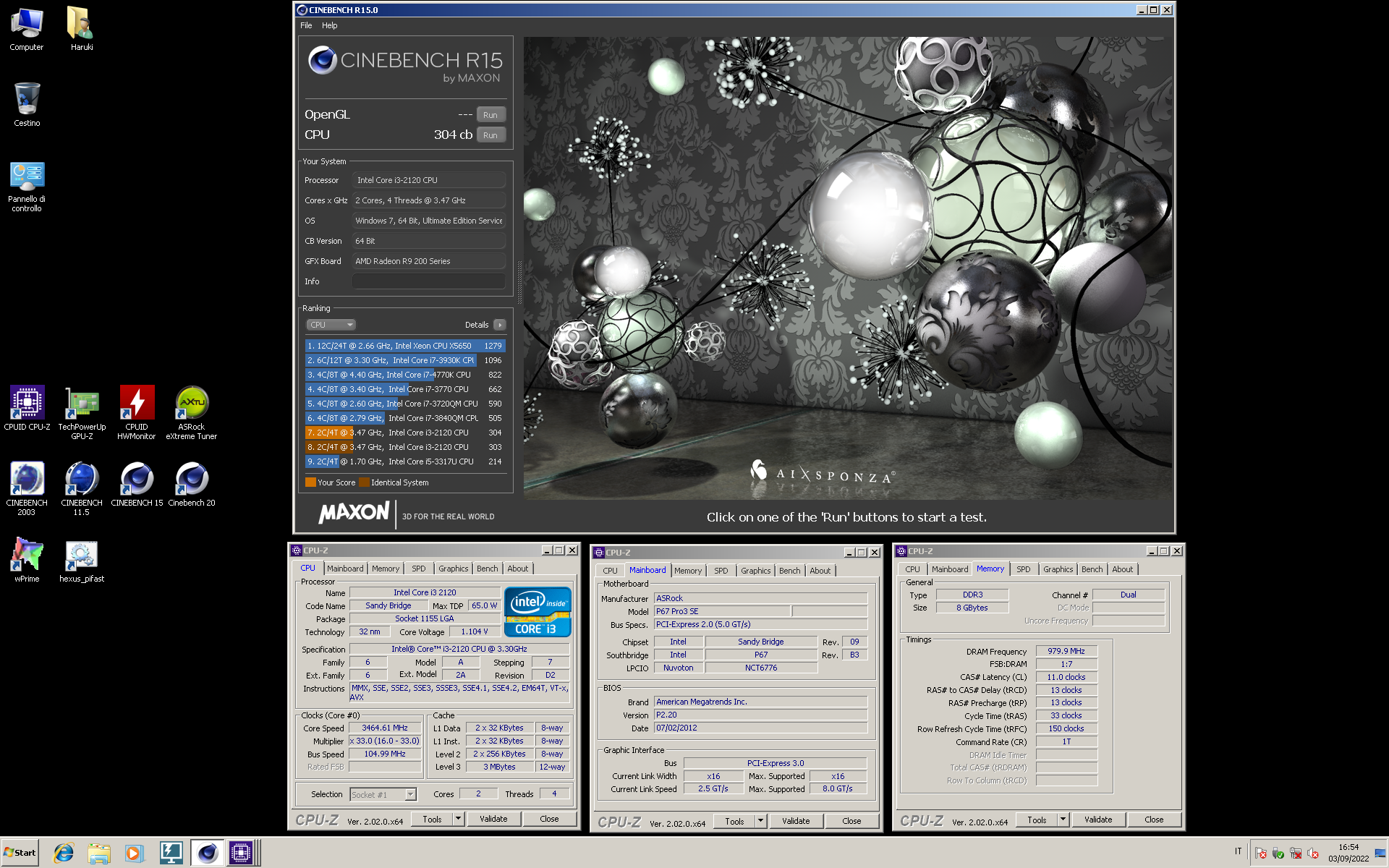
Task: Launch CINEBENCH 15 desktop shortcut
Action: coord(137,485)
